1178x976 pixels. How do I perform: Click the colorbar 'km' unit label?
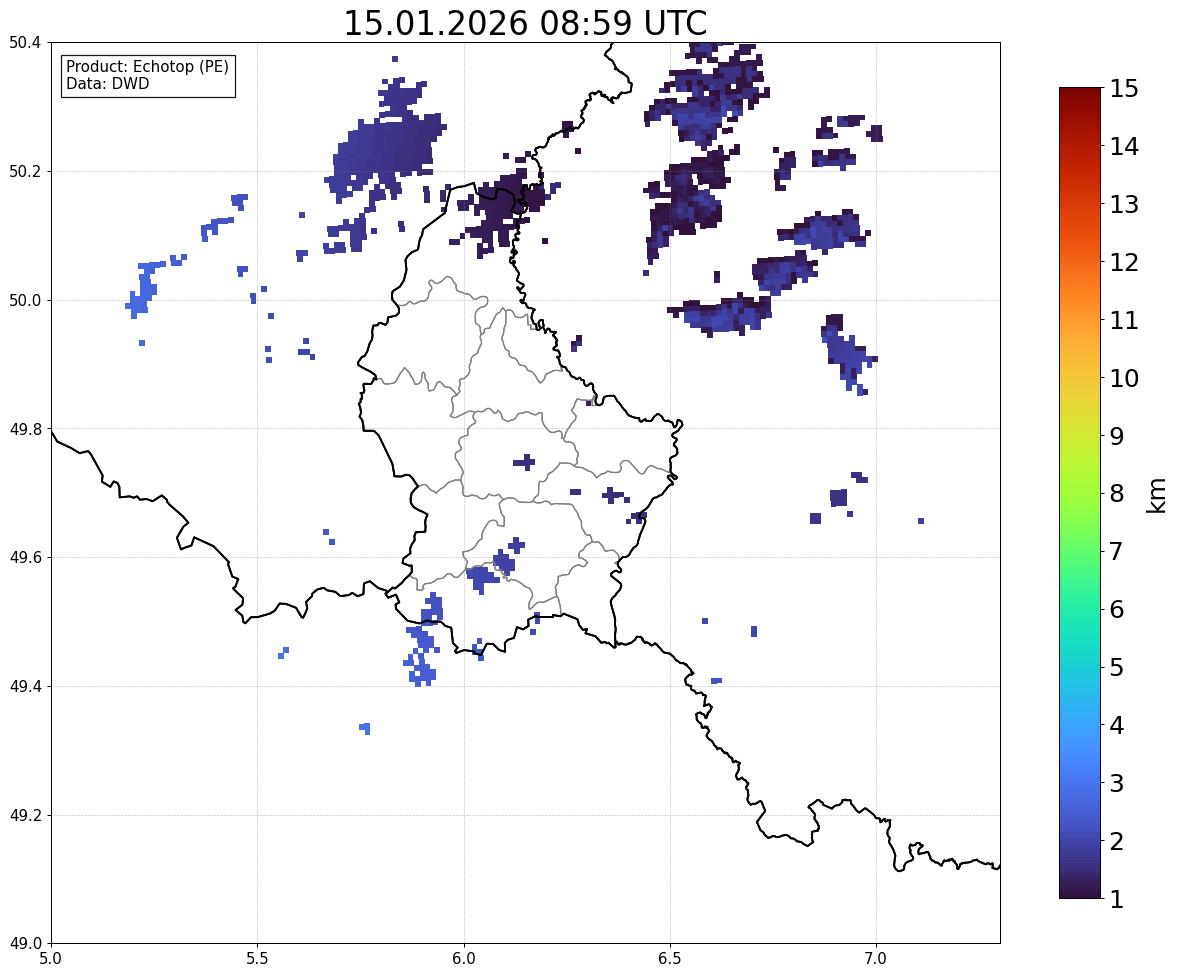(x=1157, y=496)
